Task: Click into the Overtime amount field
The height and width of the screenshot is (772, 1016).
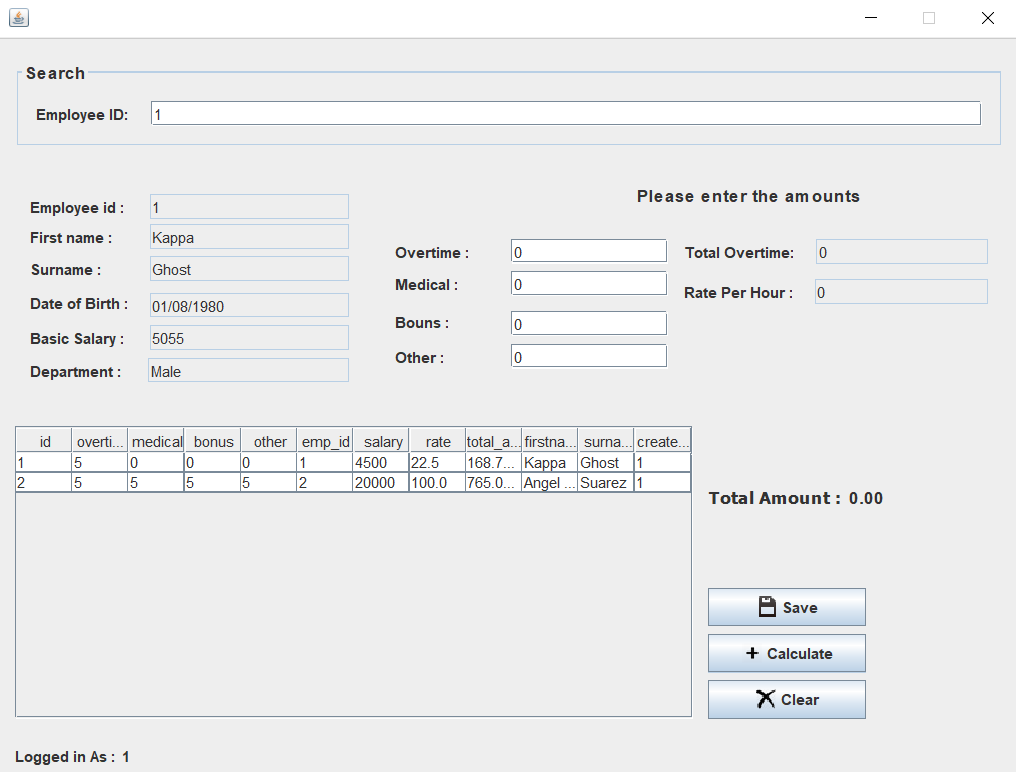Action: 588,251
